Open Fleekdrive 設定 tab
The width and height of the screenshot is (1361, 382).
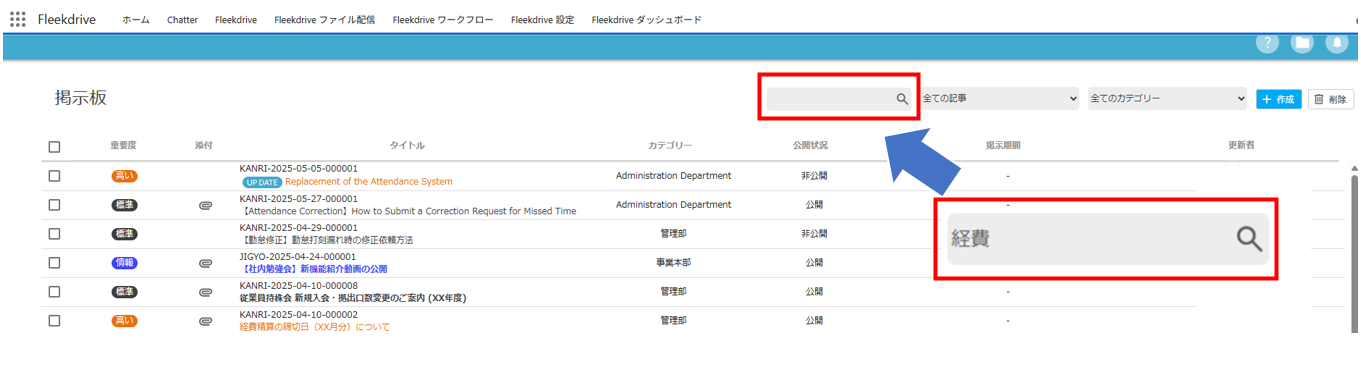pos(542,20)
